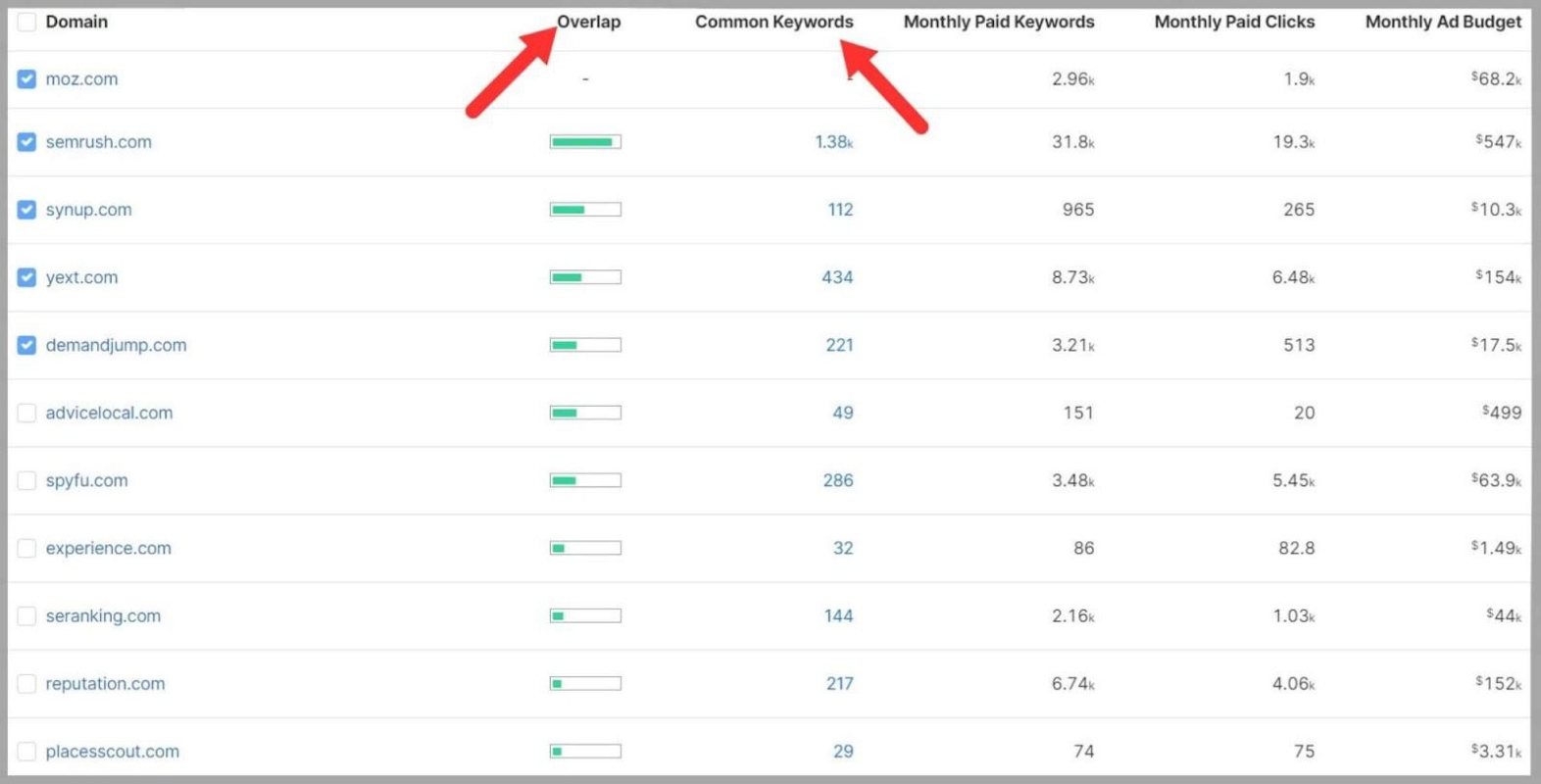Click the overlap bar for synup.com

(585, 210)
